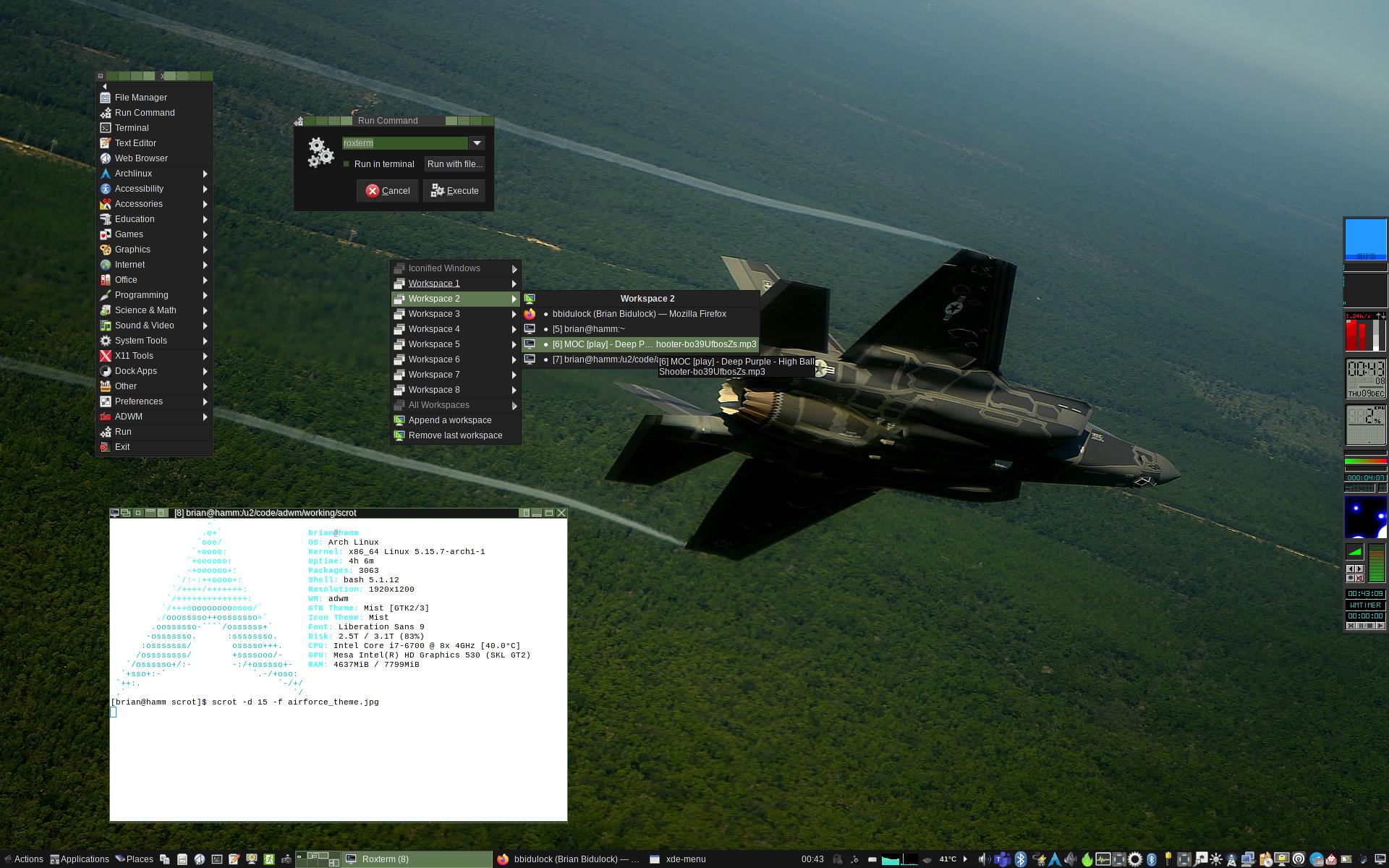Image resolution: width=1389 pixels, height=868 pixels.
Task: Click Remove last workspace
Action: click(456, 435)
